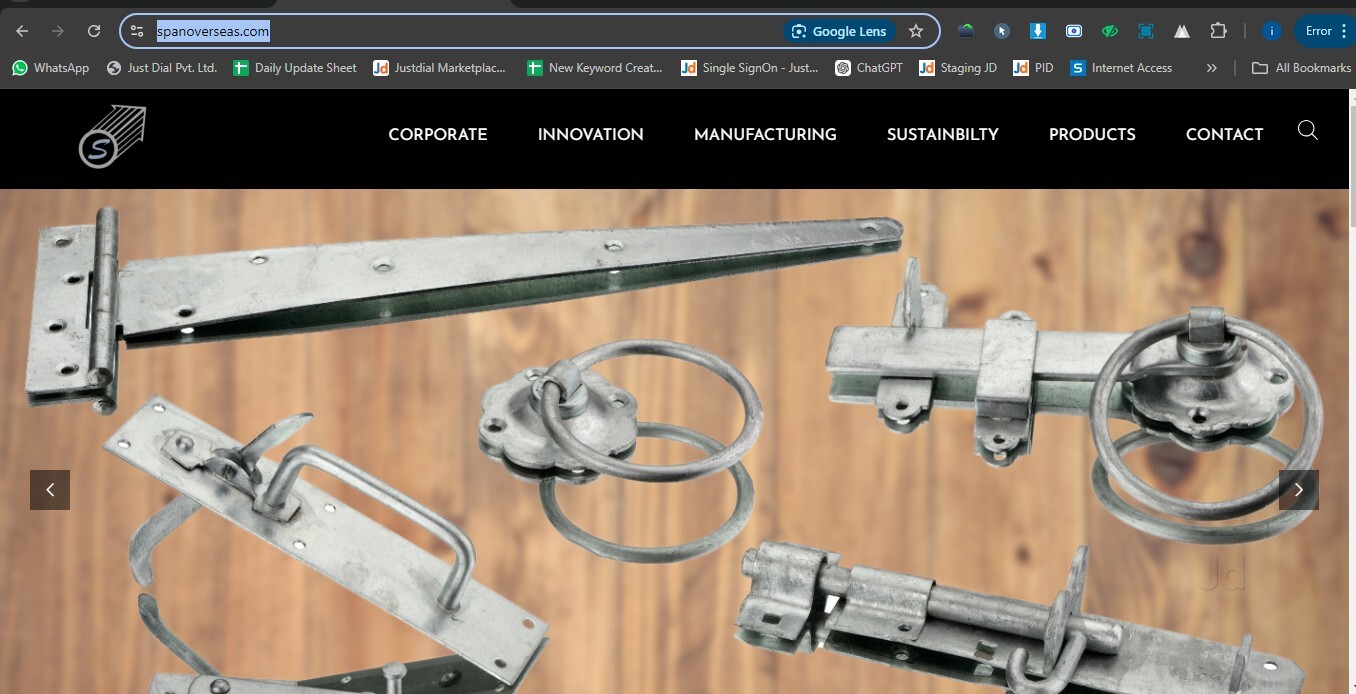Show next slide in carousel
1356x694 pixels.
click(1298, 490)
